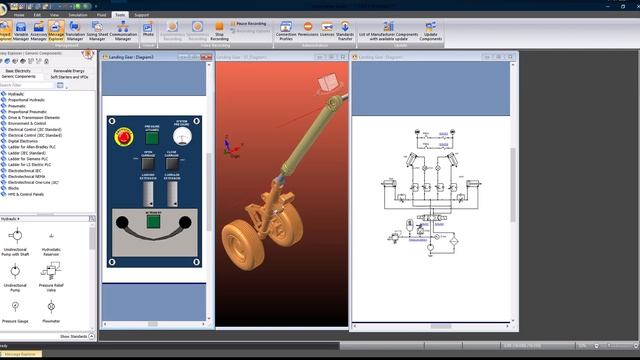Open Connection Profiles

click(x=286, y=31)
